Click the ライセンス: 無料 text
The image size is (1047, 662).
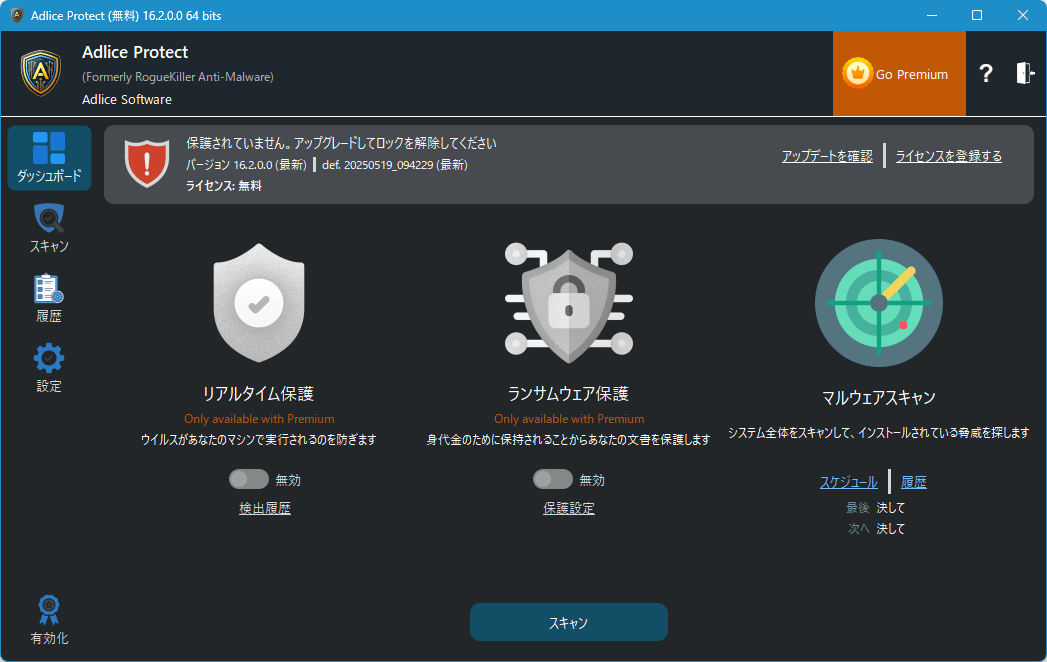224,186
